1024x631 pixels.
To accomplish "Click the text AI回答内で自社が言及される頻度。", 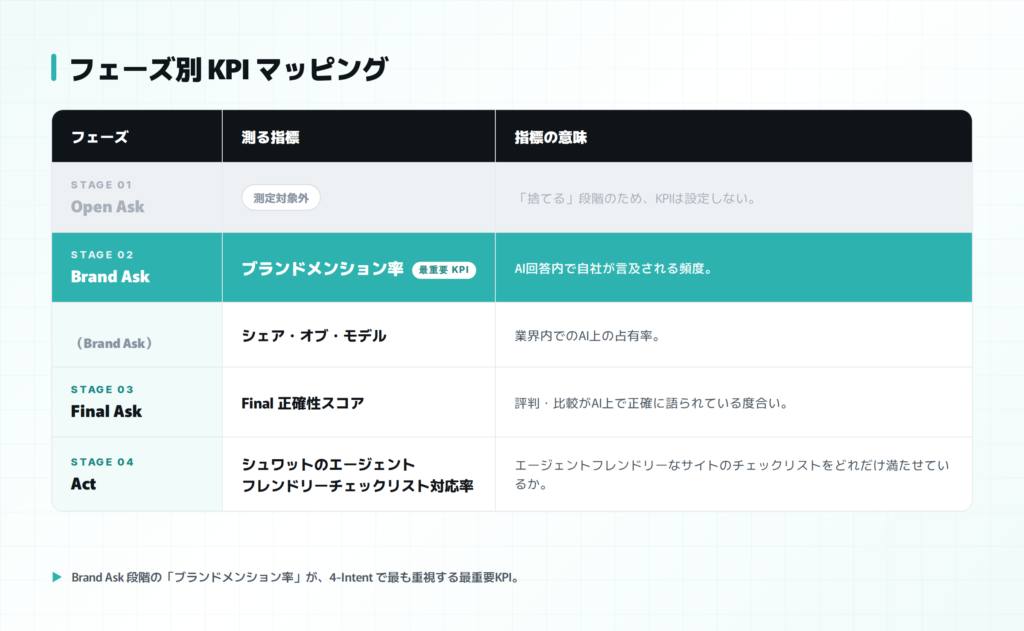I will [613, 268].
